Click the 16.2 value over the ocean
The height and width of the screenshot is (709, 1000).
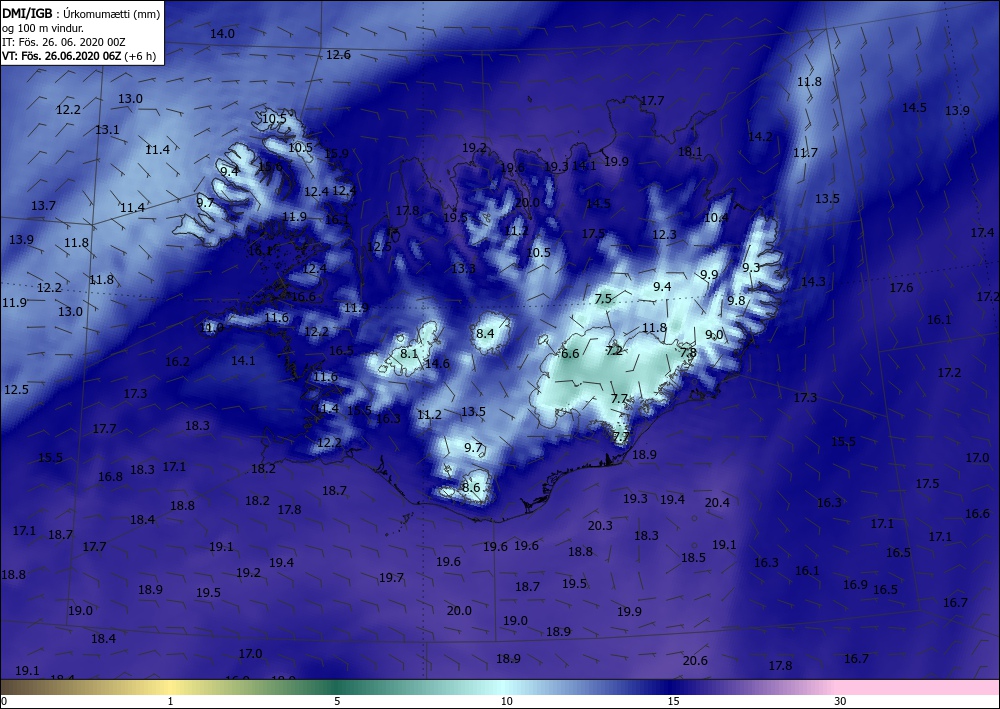(x=177, y=362)
